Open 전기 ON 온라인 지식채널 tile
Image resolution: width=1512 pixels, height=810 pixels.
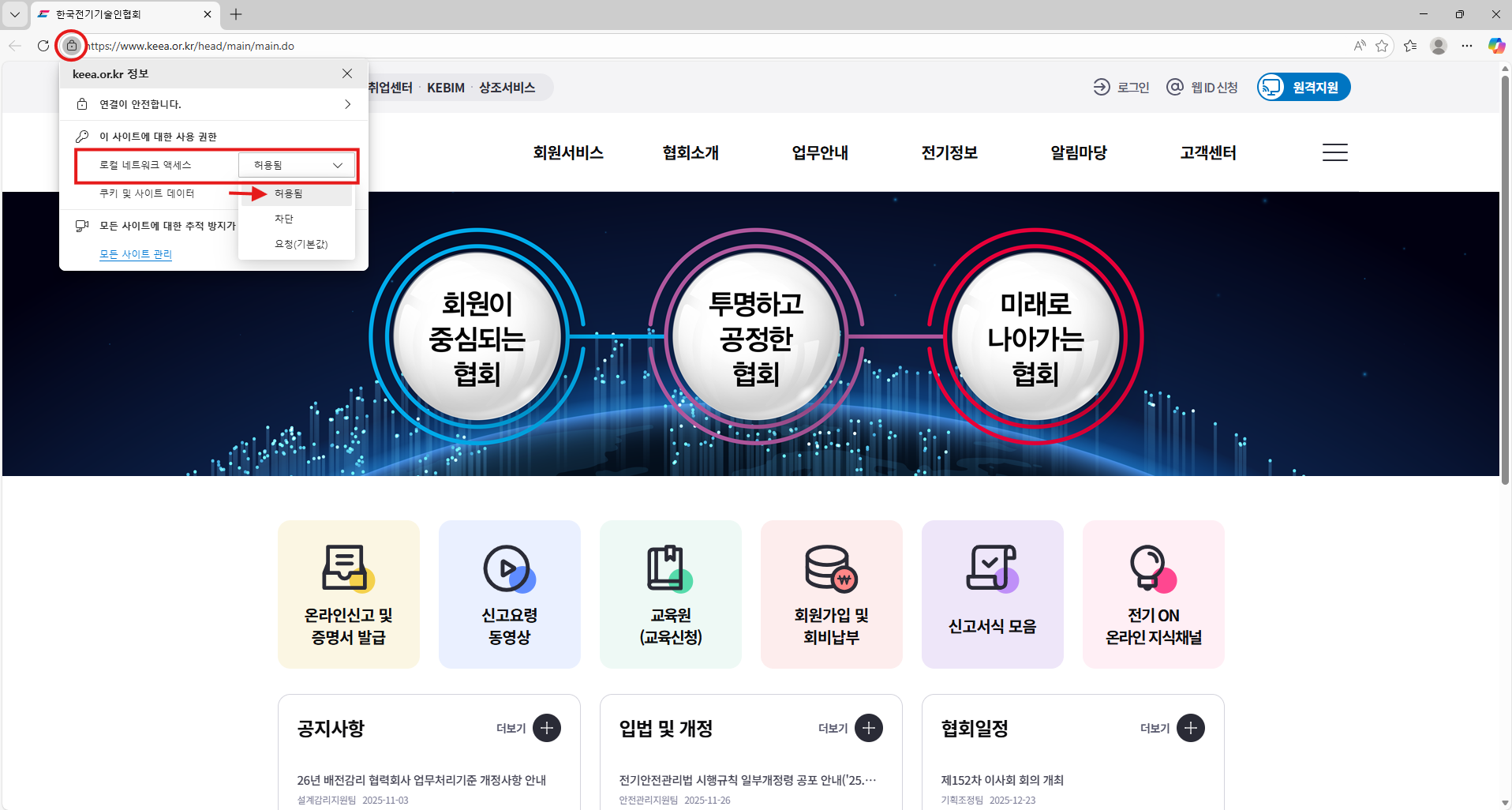point(1153,594)
